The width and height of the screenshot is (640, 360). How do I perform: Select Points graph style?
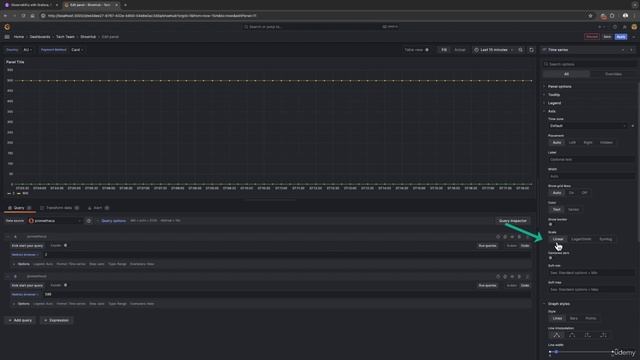tap(591, 318)
